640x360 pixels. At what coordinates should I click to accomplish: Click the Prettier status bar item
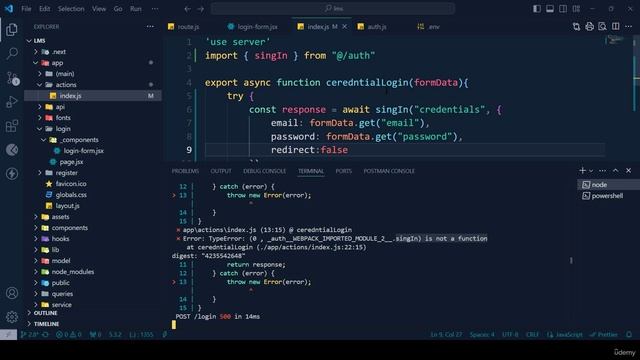coord(604,335)
